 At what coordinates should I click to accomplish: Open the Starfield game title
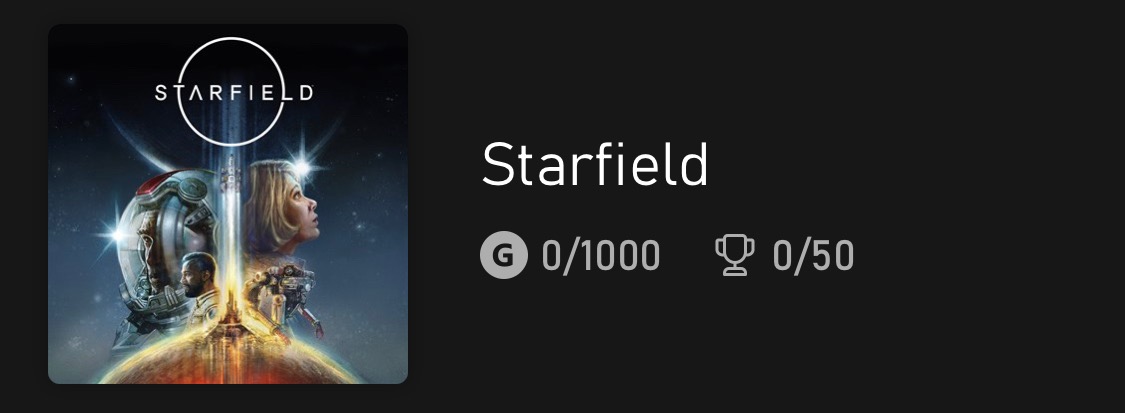pos(595,164)
